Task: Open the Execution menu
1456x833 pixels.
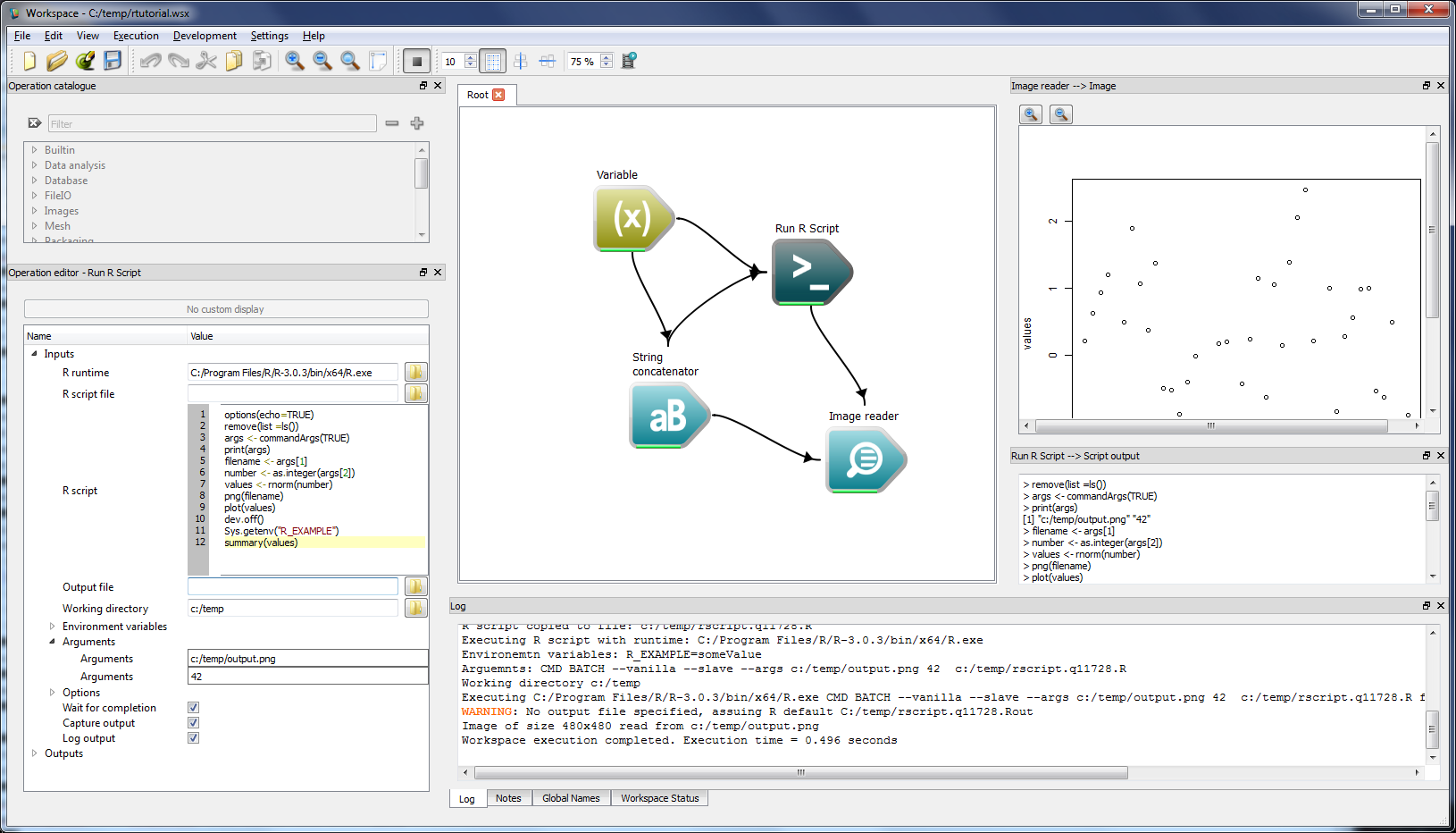Action: (x=136, y=36)
